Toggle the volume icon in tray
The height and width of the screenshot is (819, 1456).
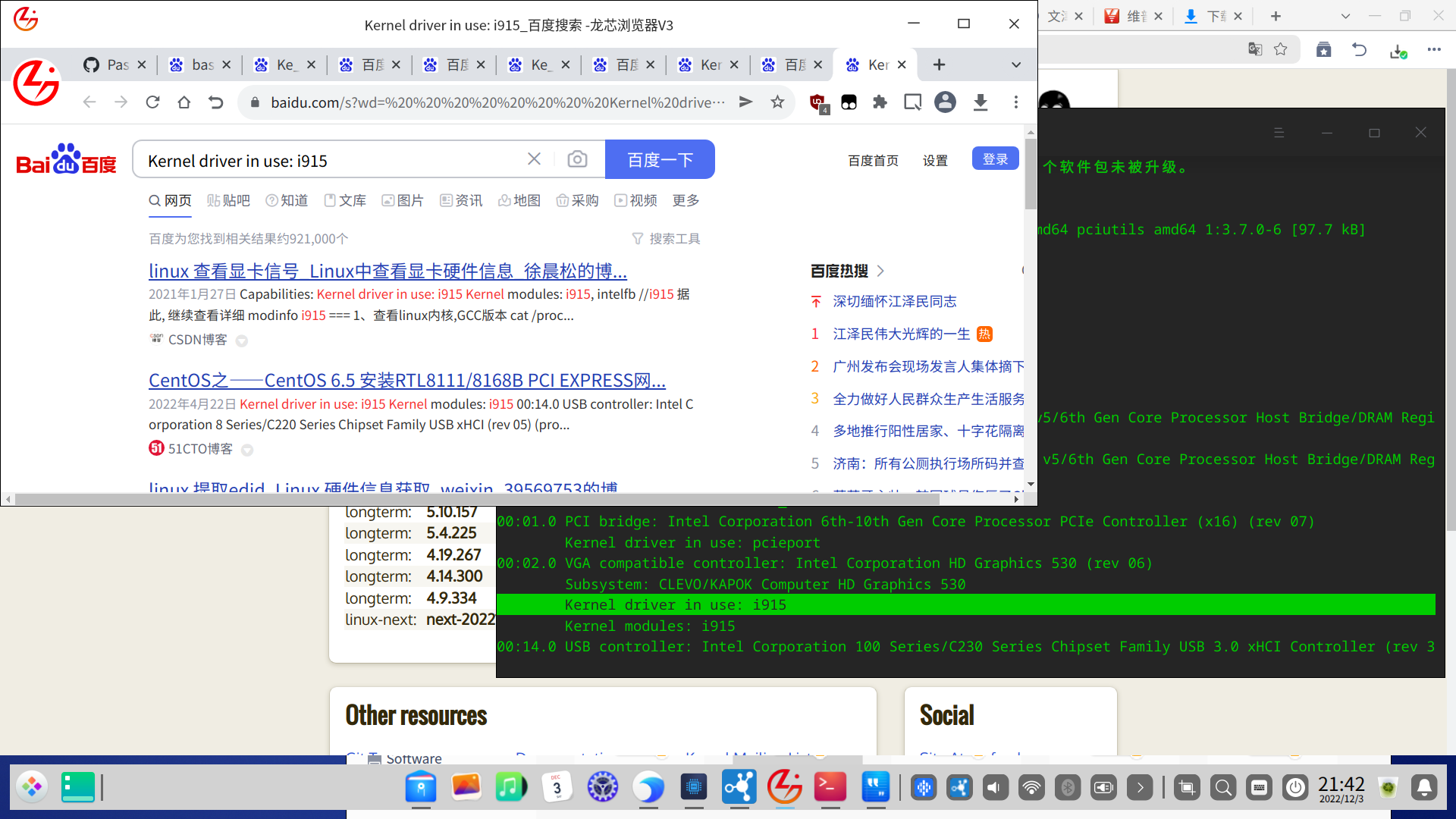[995, 788]
